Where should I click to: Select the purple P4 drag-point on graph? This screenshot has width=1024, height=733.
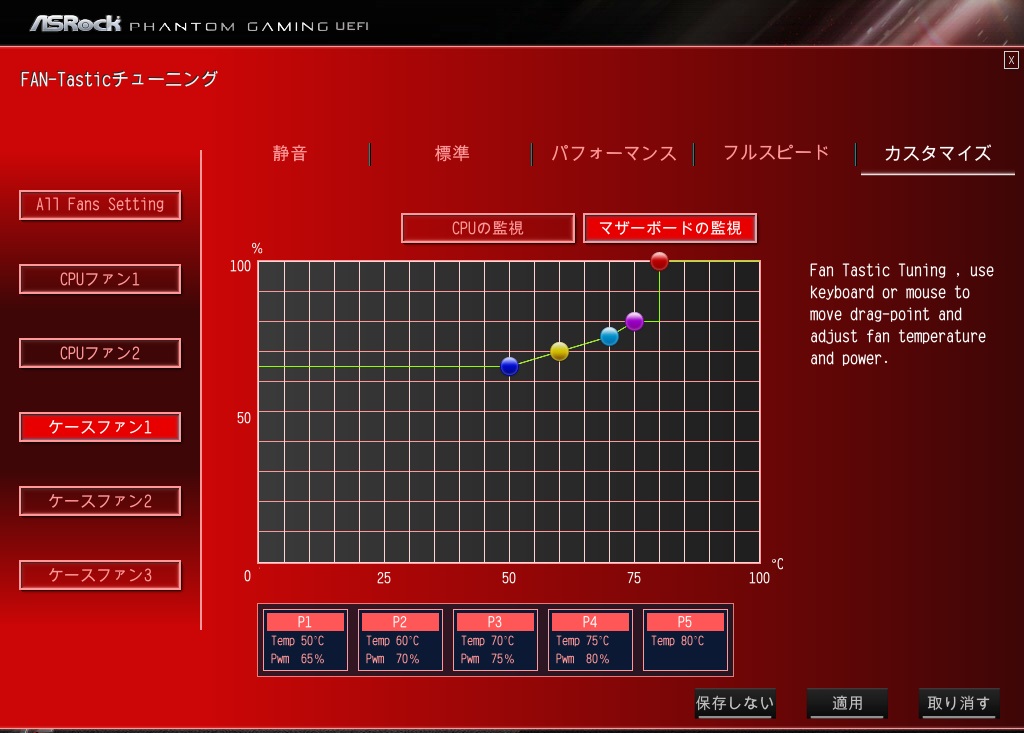[634, 321]
